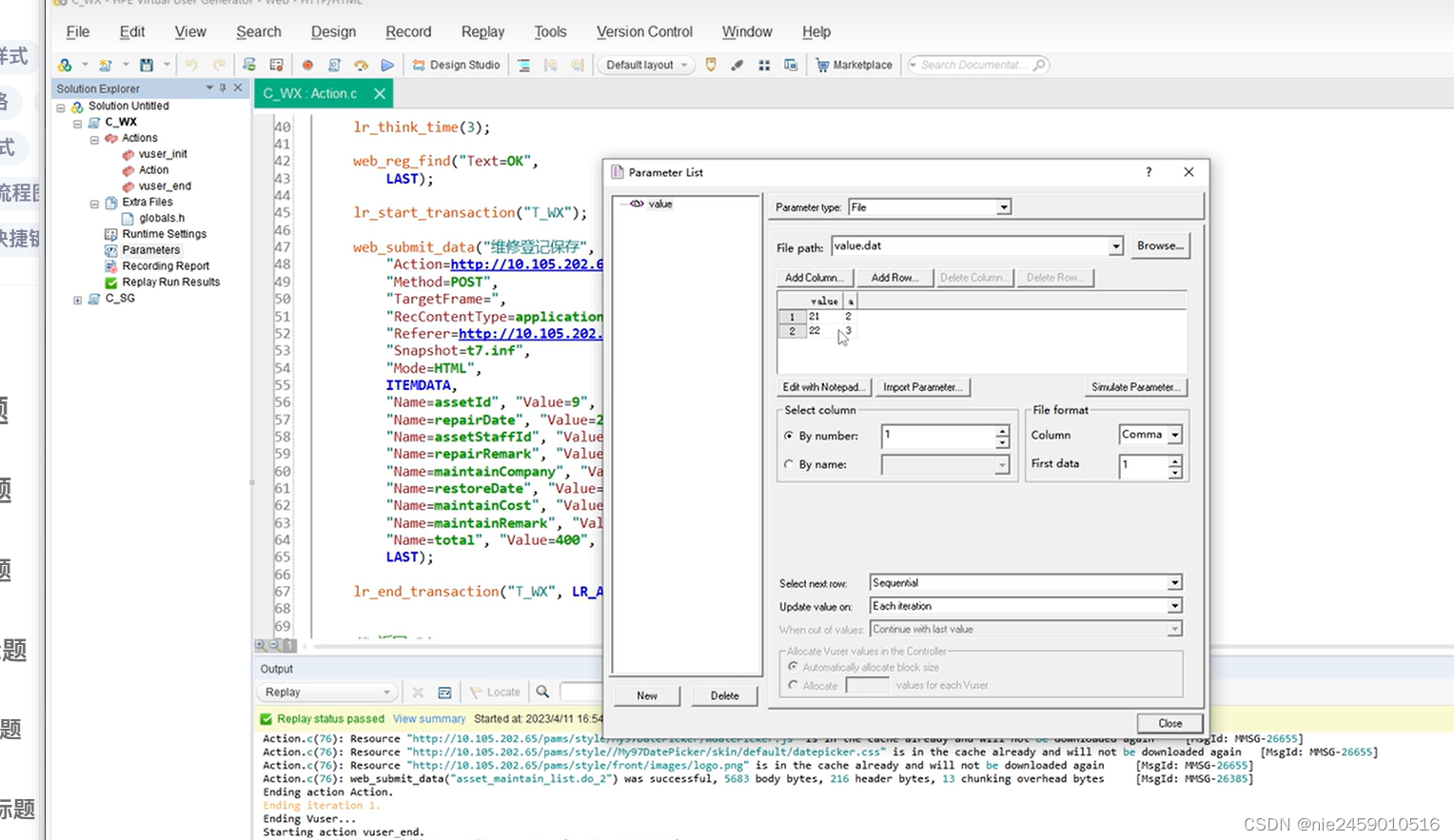The width and height of the screenshot is (1454, 840).
Task: Open the Update value on dropdown
Action: (1175, 606)
